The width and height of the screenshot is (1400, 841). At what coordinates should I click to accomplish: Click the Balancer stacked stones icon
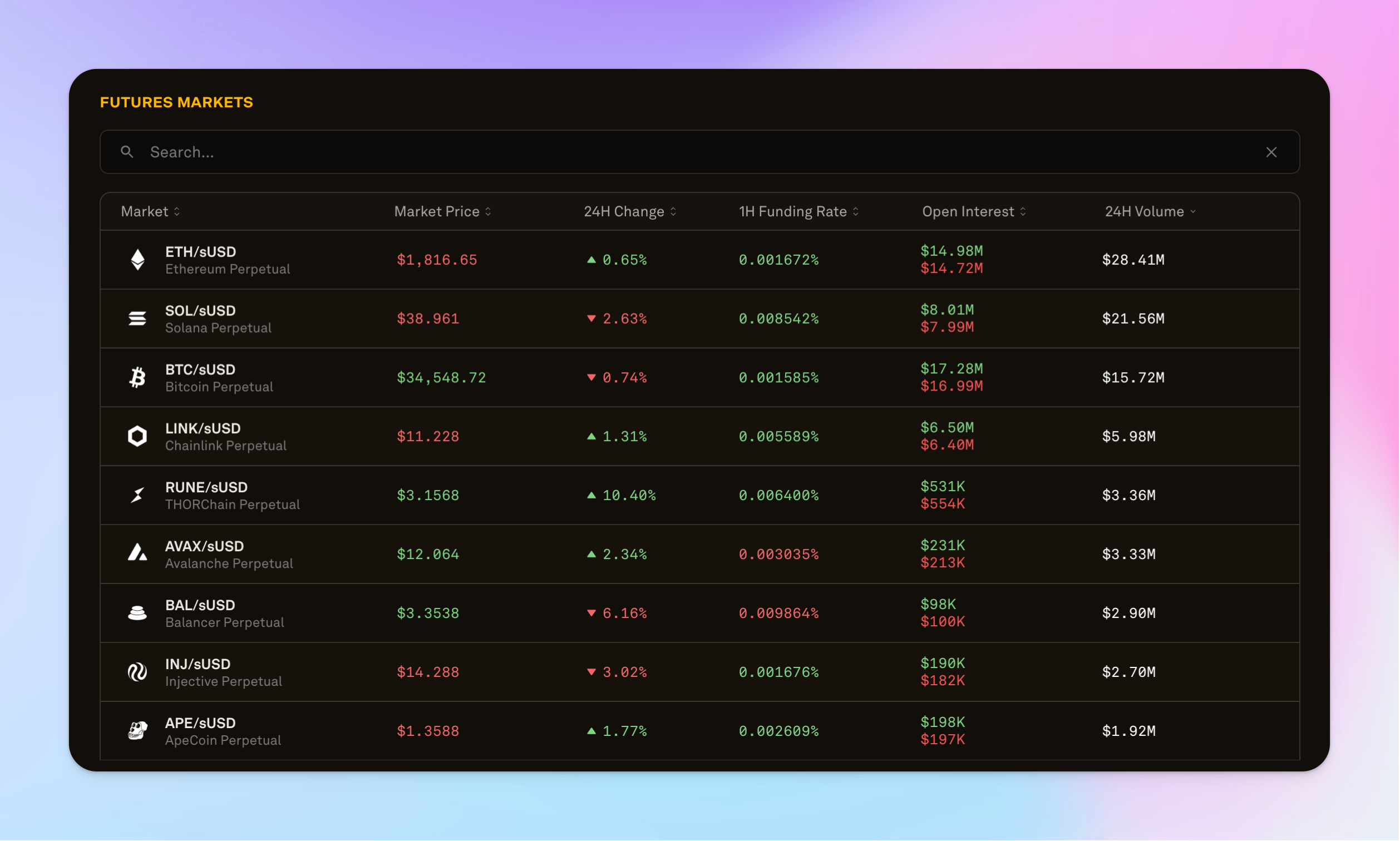[138, 613]
